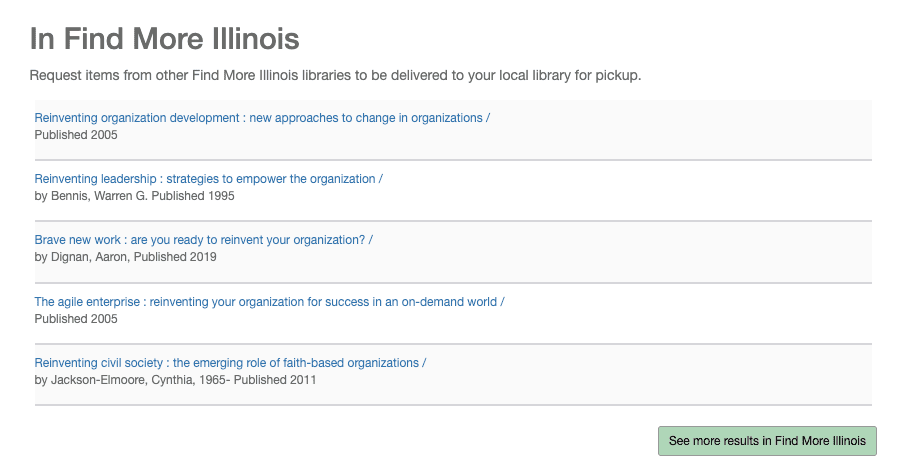Open The agile enterprise book link
The height and width of the screenshot is (464, 898).
(x=269, y=302)
